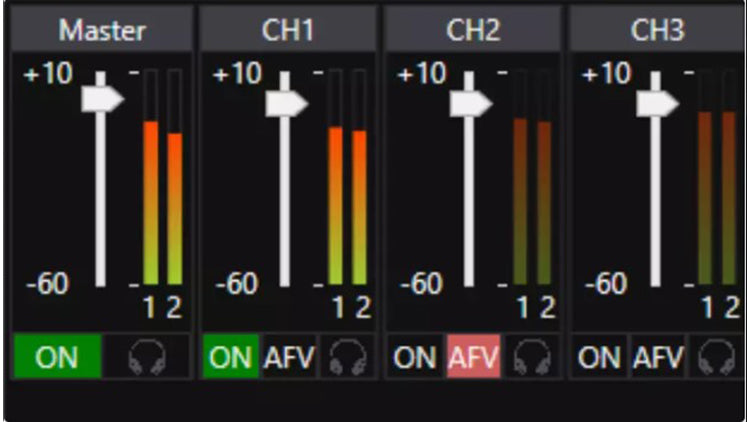This screenshot has width=750, height=422.
Task: Click the CH3 channel header
Action: (657, 30)
